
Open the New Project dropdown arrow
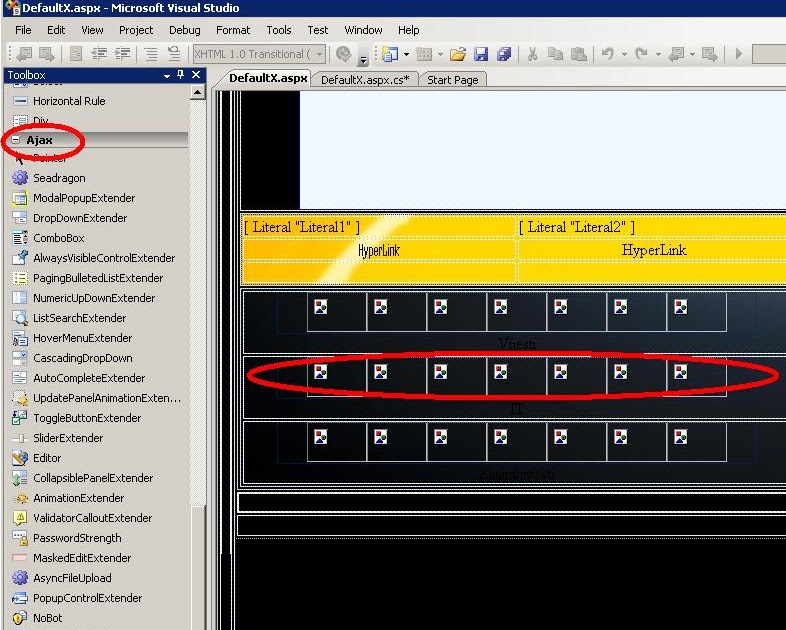pos(407,54)
